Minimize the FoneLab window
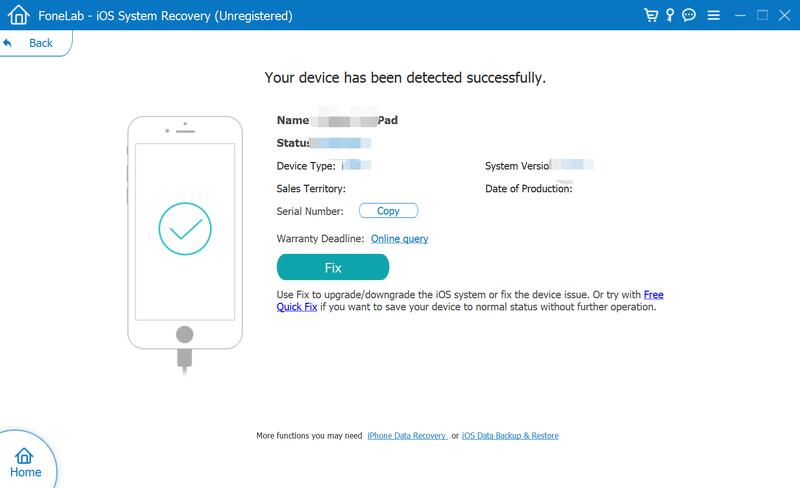800x488 pixels. [x=741, y=15]
